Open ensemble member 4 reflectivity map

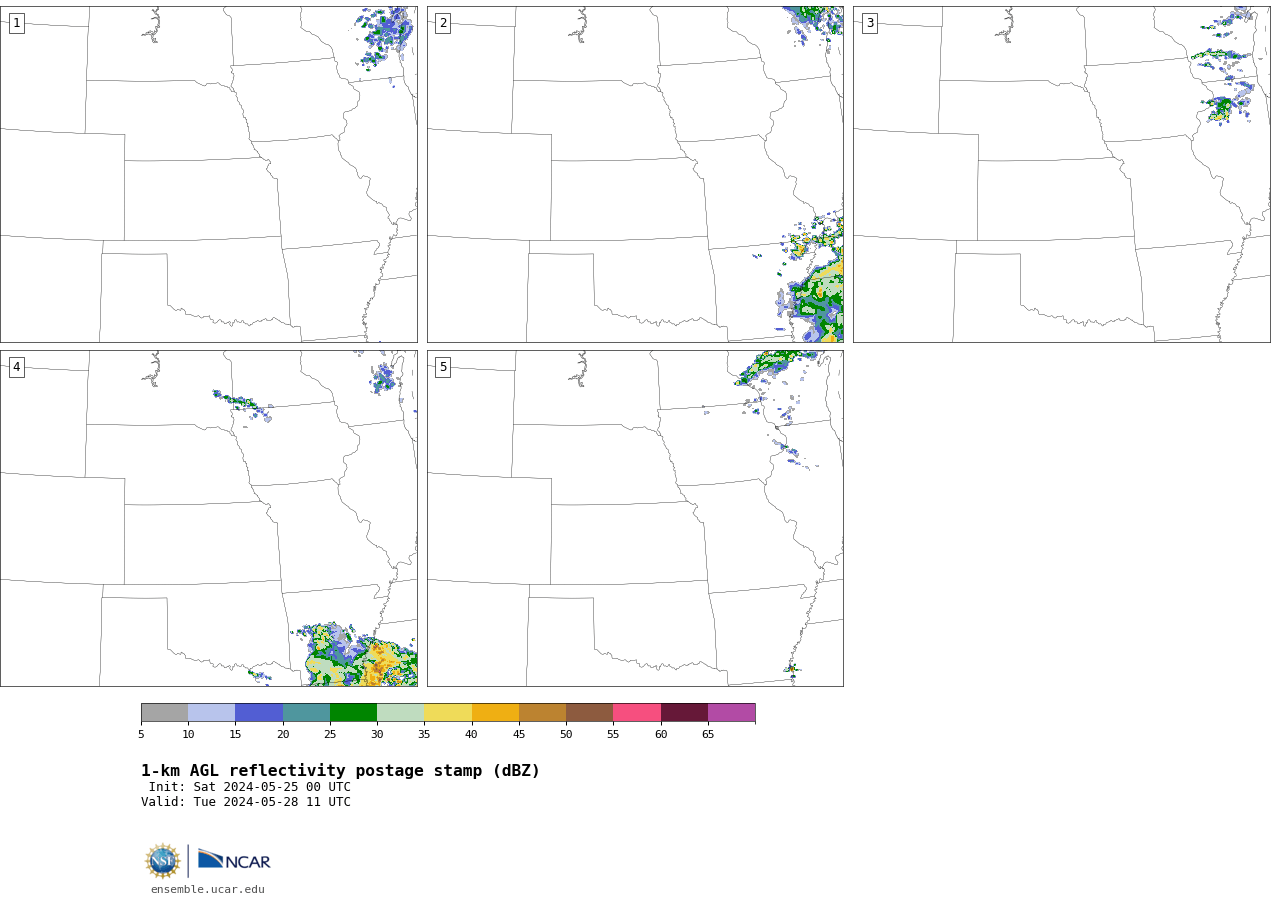[x=208, y=518]
